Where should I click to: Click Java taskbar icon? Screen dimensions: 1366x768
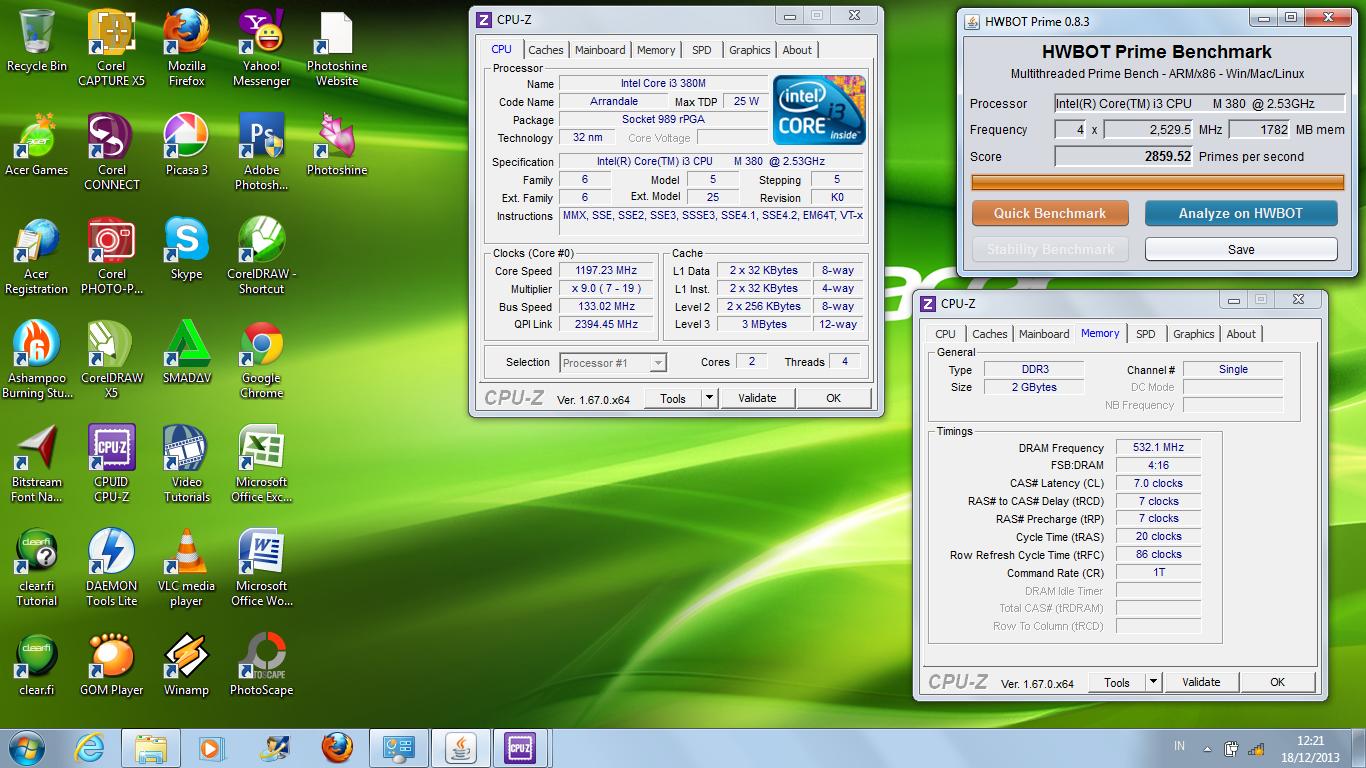pyautogui.click(x=460, y=748)
